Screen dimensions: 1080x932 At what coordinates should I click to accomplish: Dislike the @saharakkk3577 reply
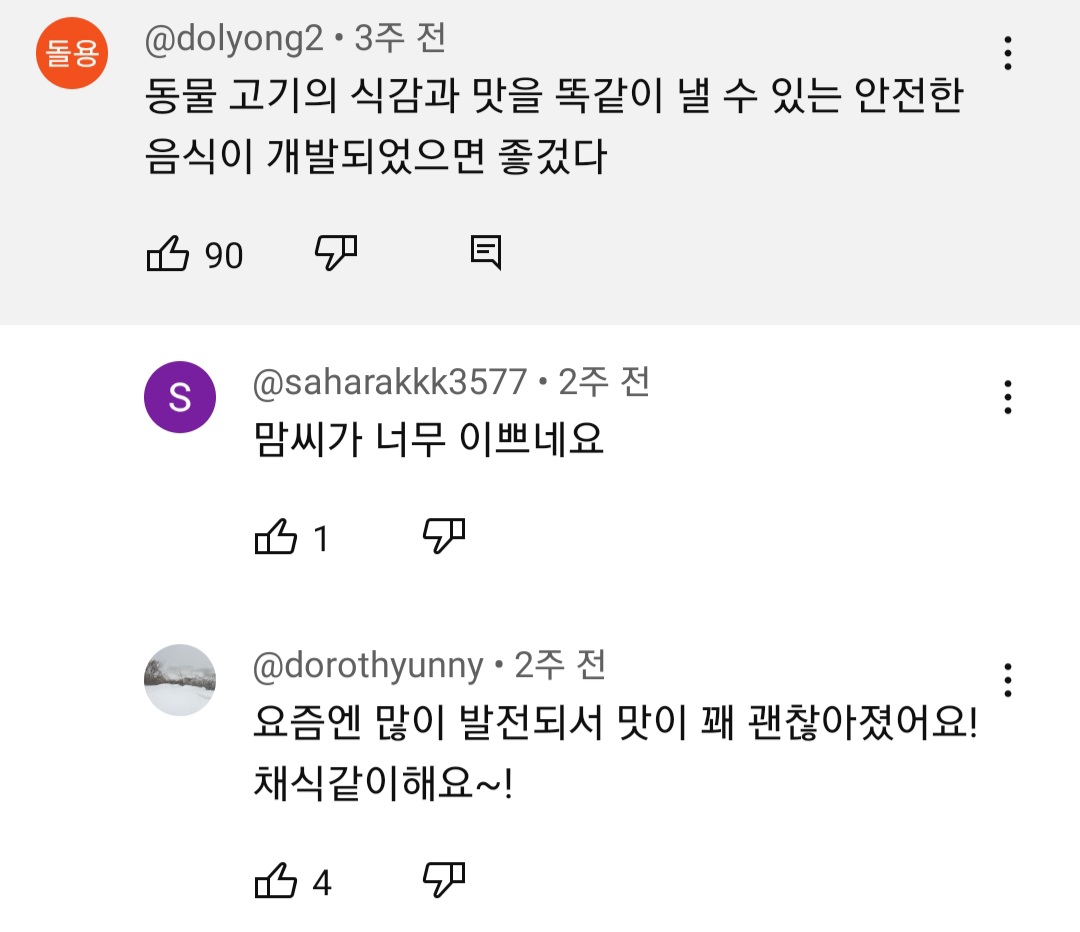tap(445, 537)
